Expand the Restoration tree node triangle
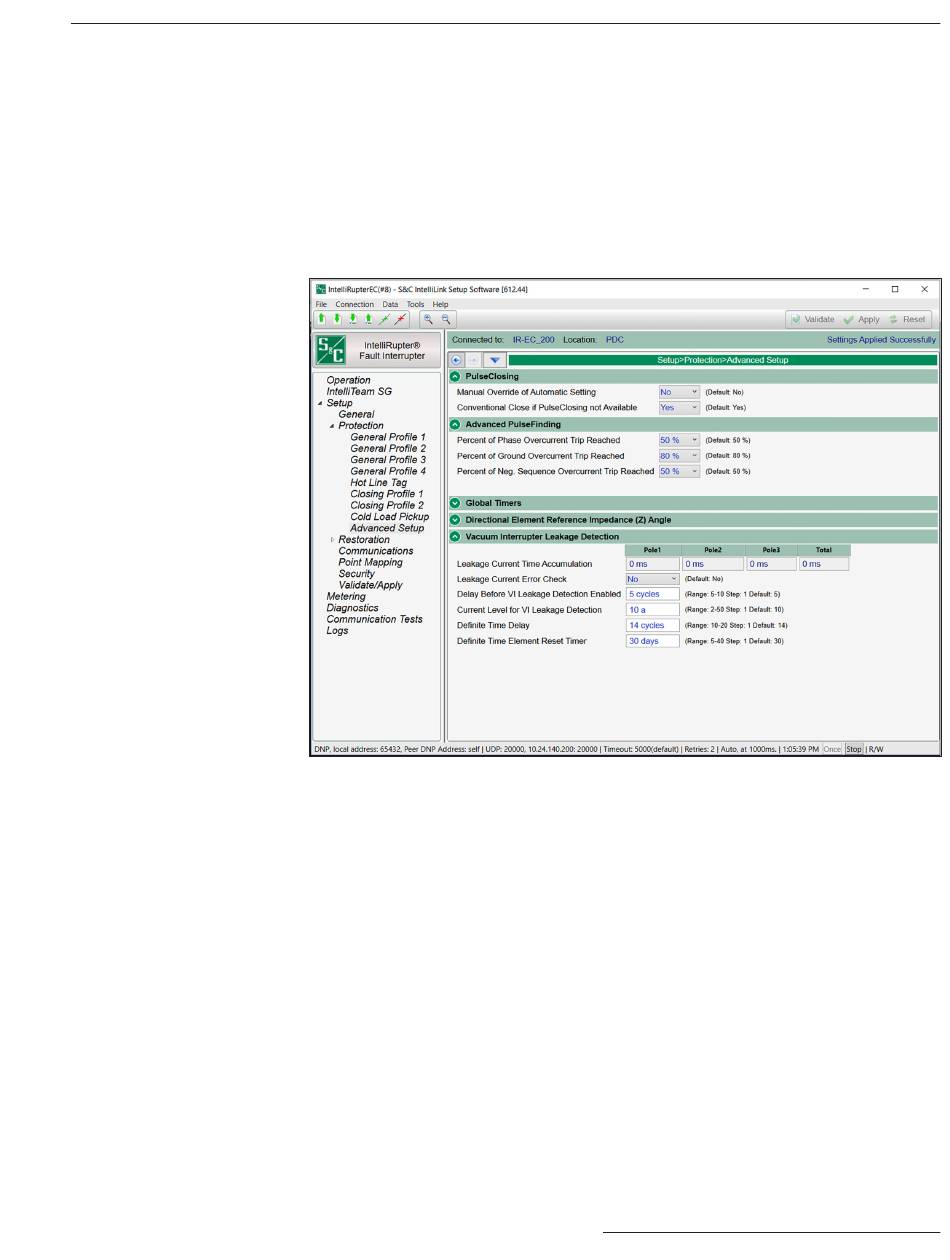Screen dimensions: 950x1260 point(332,540)
